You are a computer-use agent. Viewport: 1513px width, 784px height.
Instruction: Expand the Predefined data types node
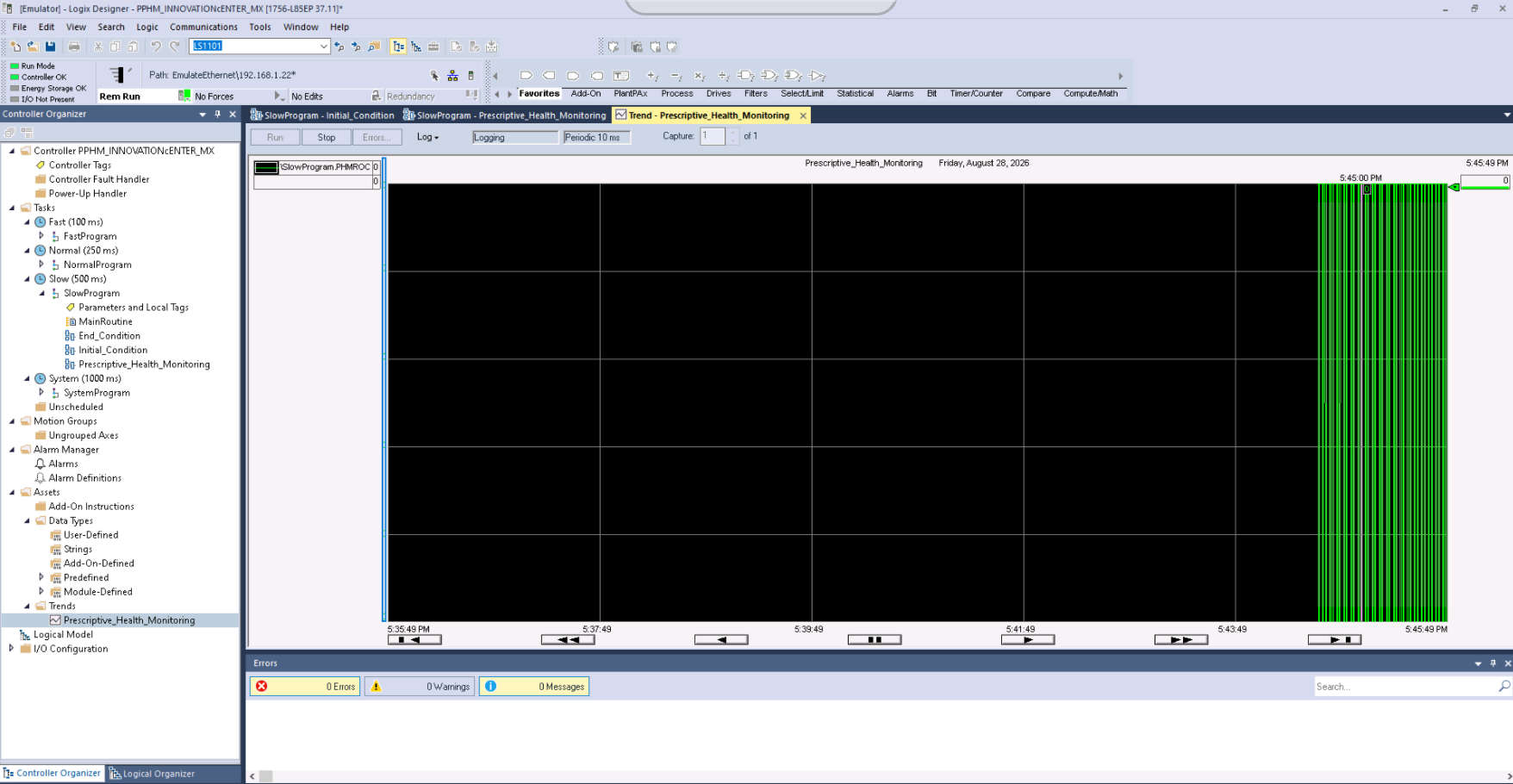point(41,577)
